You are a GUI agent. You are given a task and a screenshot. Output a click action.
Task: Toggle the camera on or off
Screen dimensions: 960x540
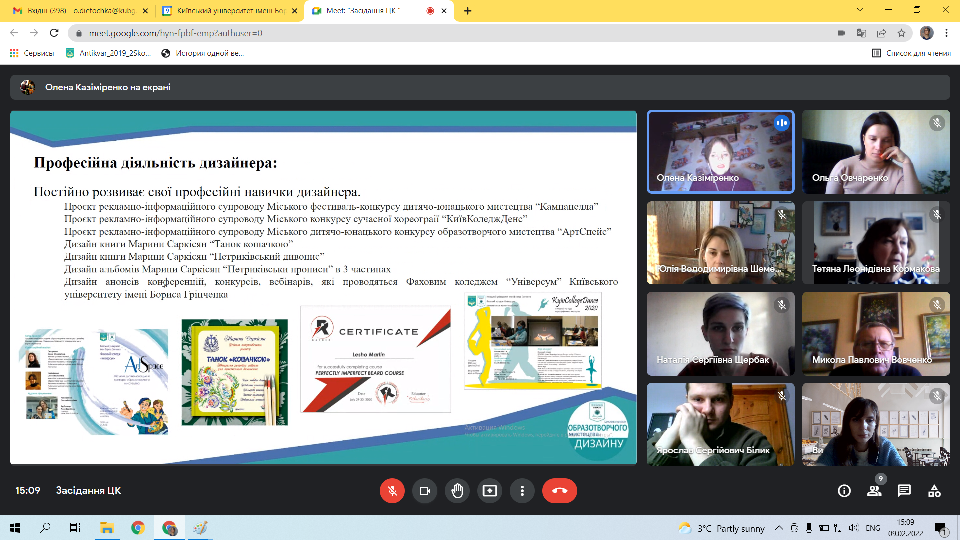425,491
